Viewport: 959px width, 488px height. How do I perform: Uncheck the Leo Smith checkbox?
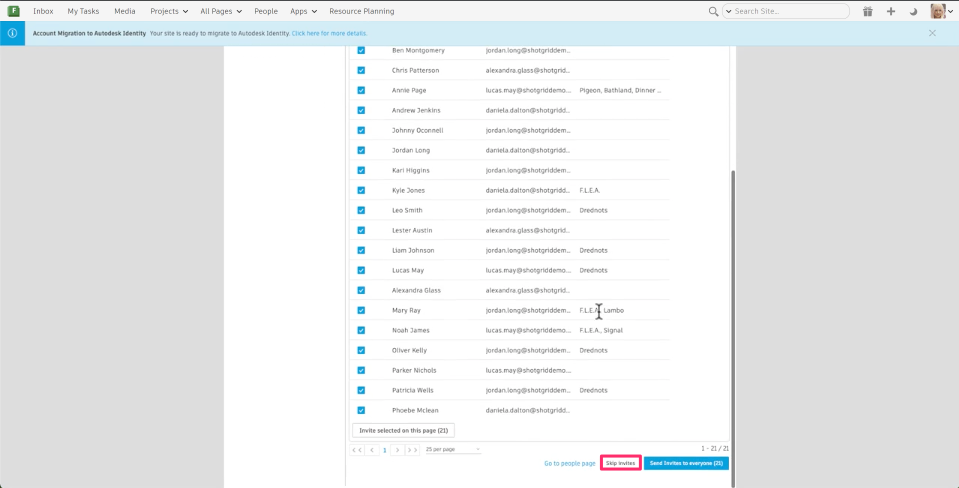361,210
